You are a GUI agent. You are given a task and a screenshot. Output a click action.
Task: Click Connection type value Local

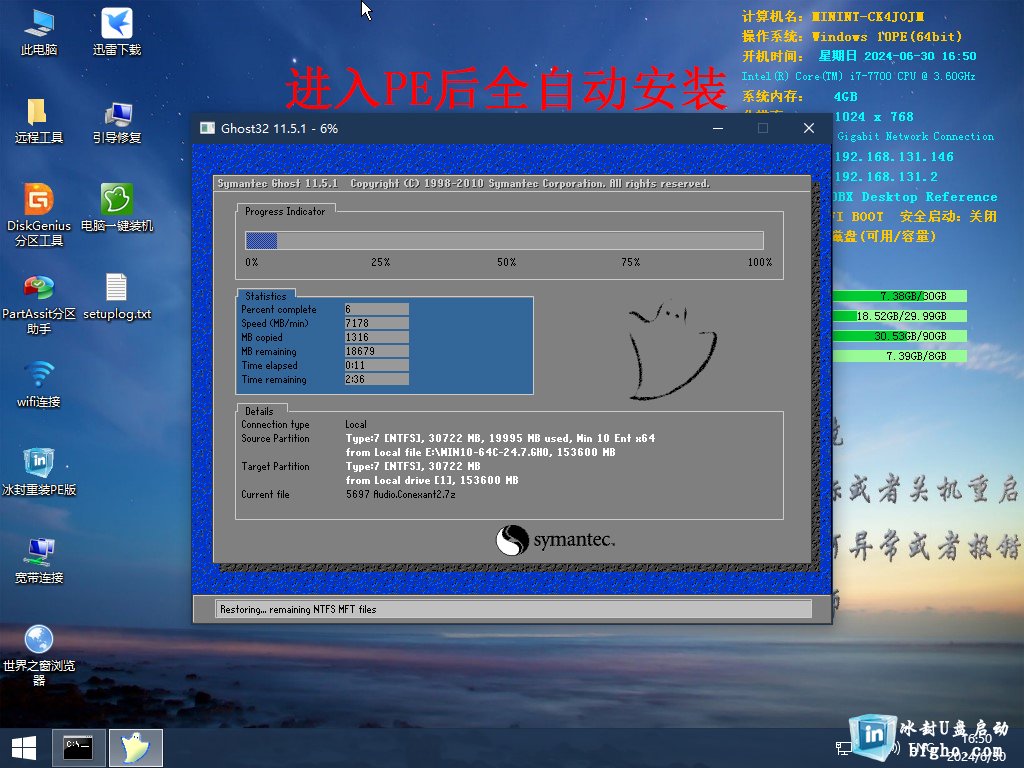(x=356, y=424)
